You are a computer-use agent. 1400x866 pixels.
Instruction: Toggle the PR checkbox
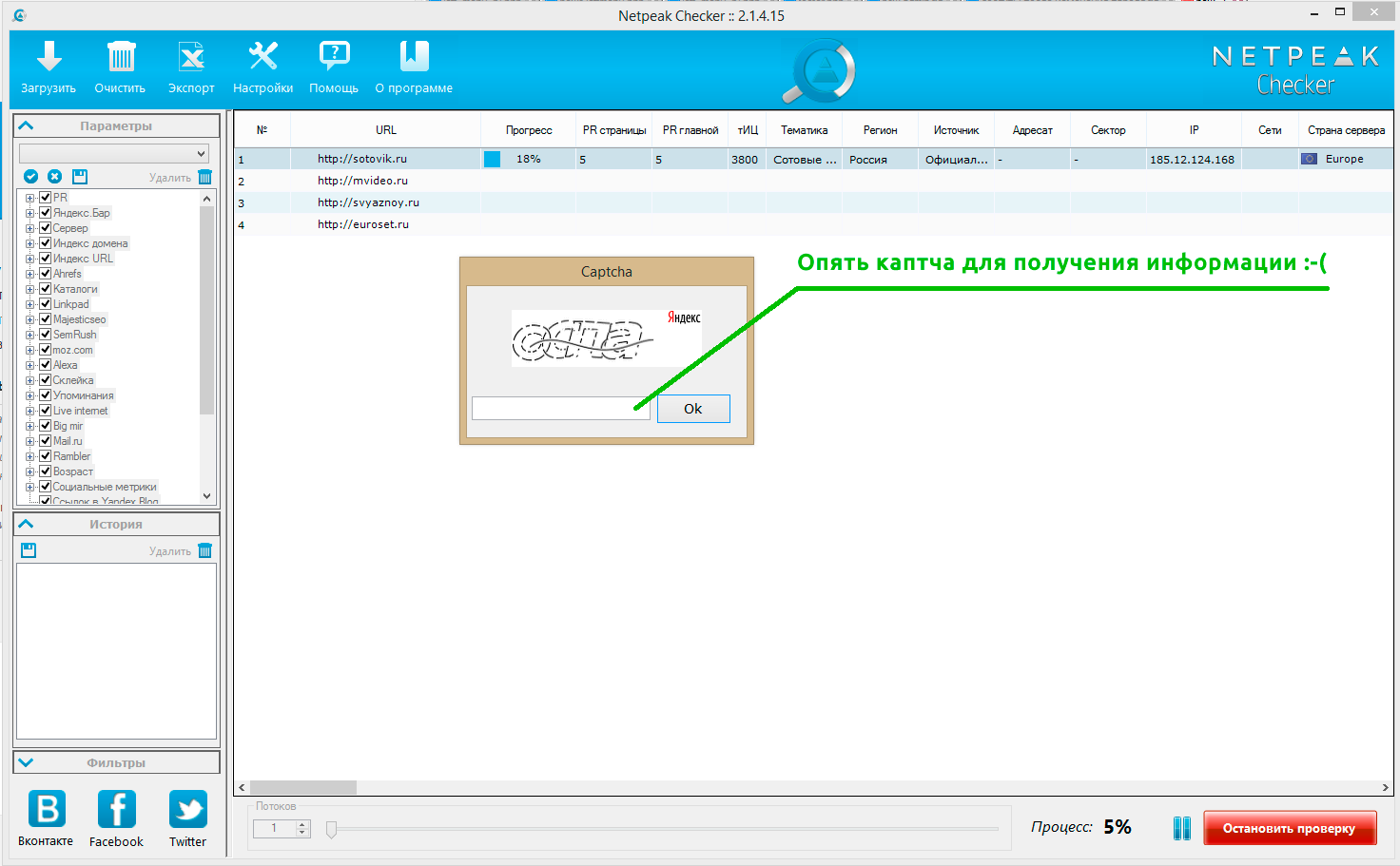point(45,198)
